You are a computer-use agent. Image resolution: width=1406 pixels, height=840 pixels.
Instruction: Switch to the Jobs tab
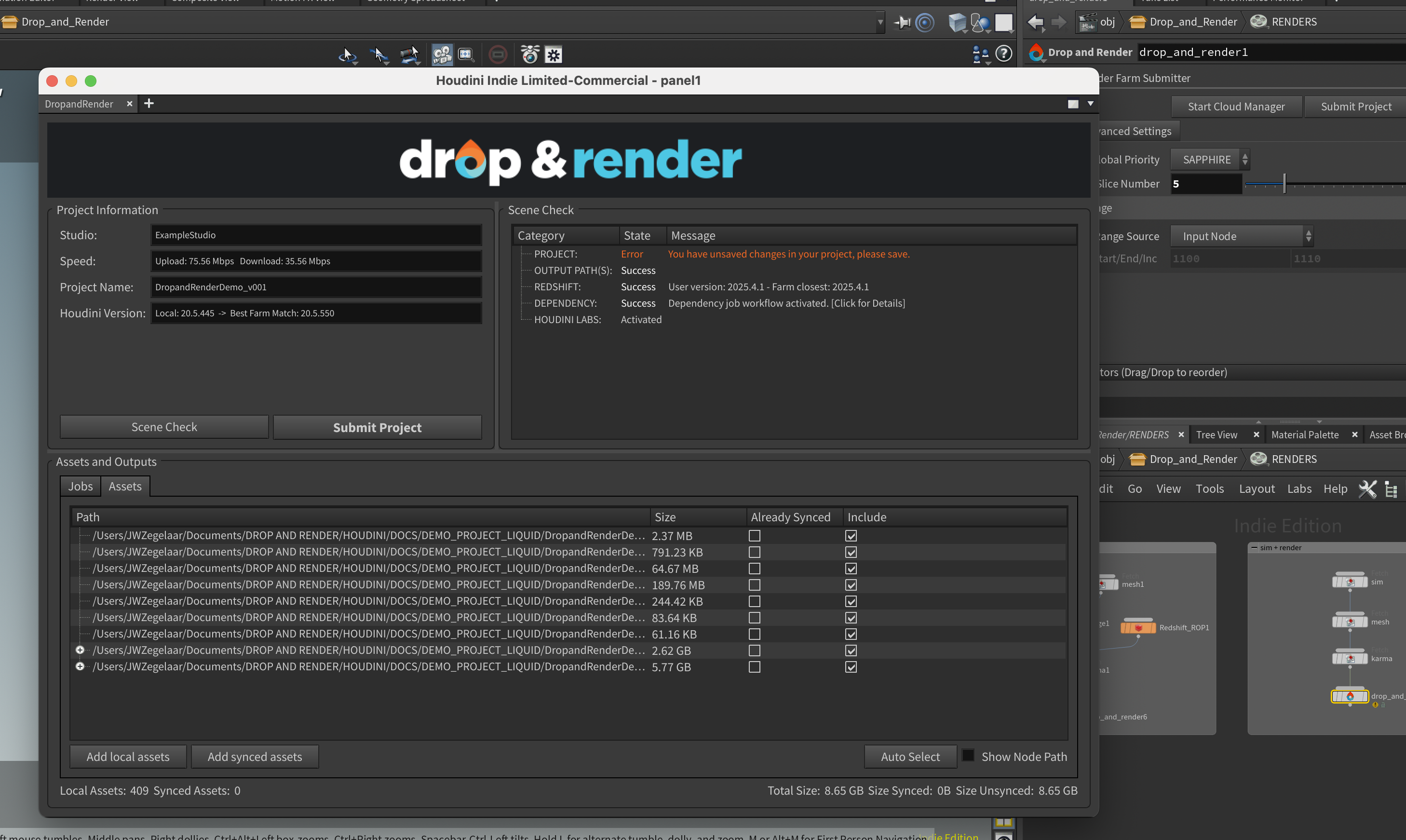click(81, 486)
